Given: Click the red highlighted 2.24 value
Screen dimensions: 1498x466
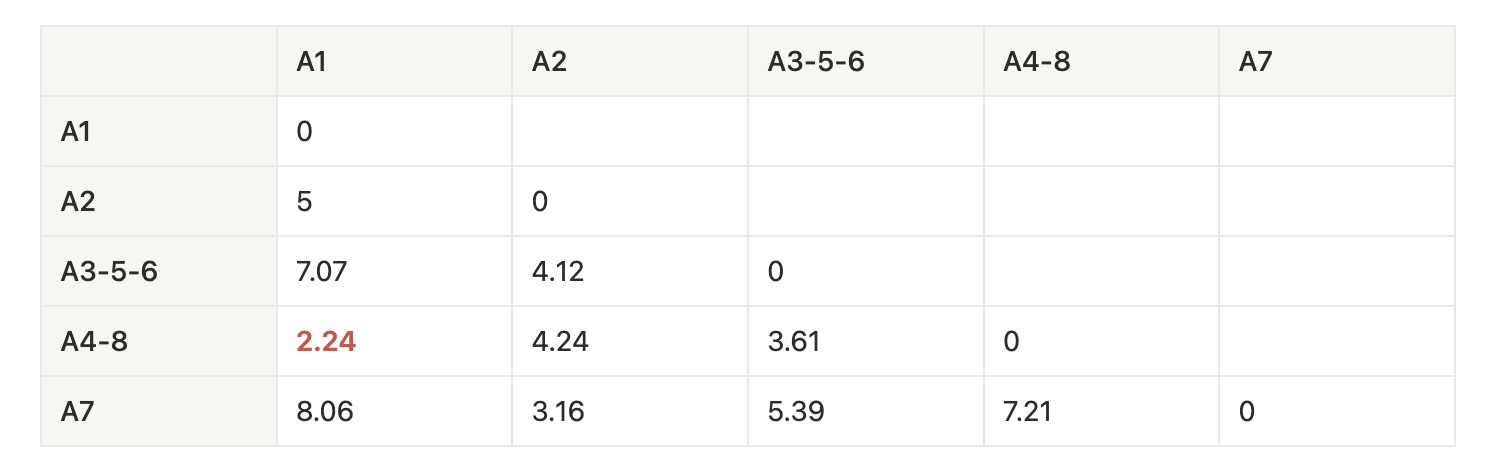Looking at the screenshot, I should pos(326,342).
